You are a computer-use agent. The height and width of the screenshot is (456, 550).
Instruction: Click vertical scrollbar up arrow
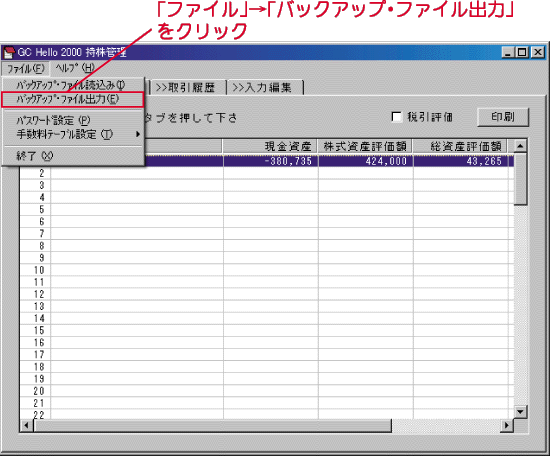pos(520,146)
